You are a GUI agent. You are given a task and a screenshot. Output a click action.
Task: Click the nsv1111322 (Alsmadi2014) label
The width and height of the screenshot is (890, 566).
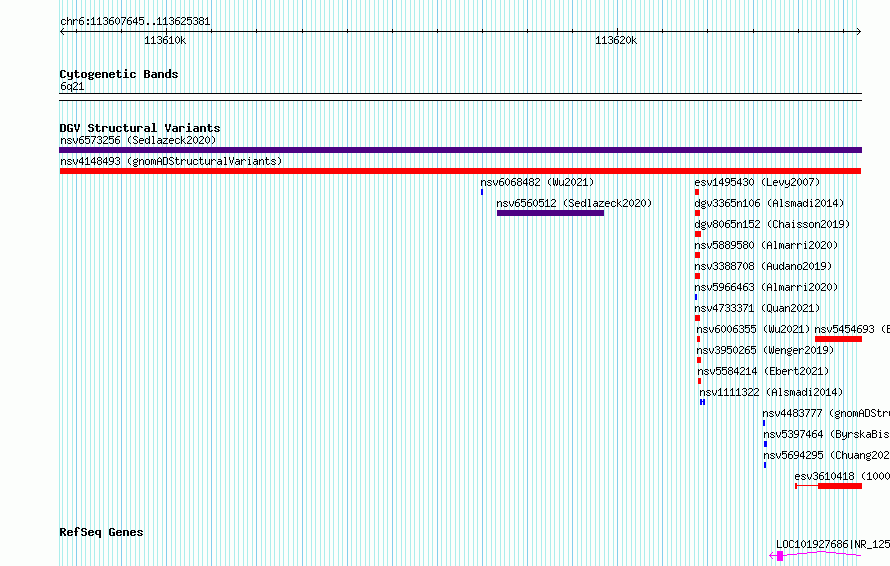[771, 392]
